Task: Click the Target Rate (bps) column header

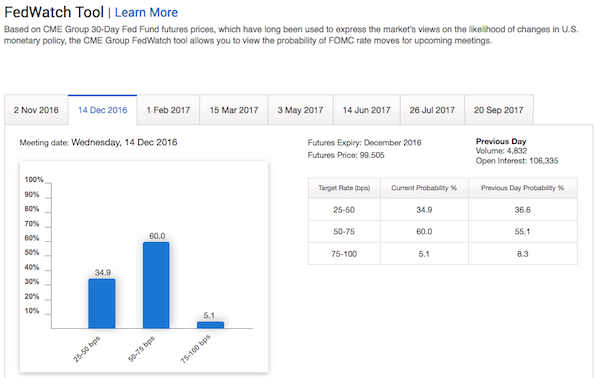Action: click(x=344, y=188)
